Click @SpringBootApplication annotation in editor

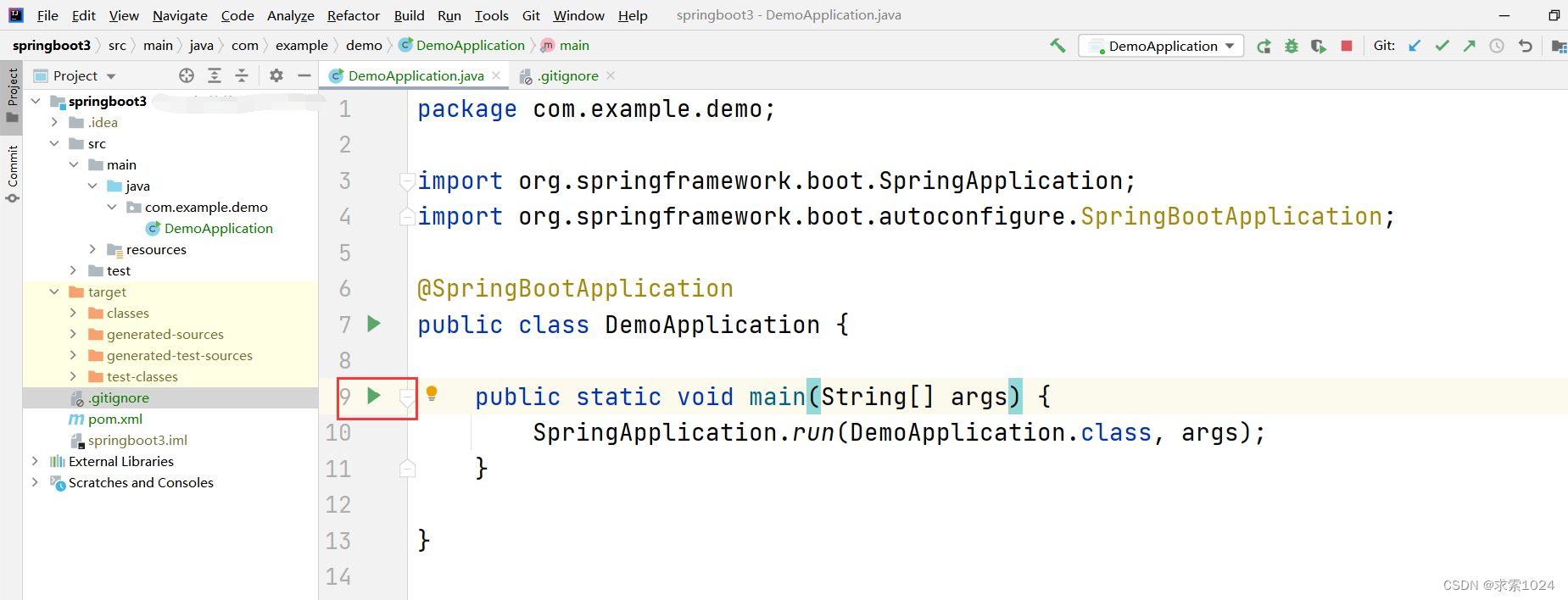tap(575, 289)
